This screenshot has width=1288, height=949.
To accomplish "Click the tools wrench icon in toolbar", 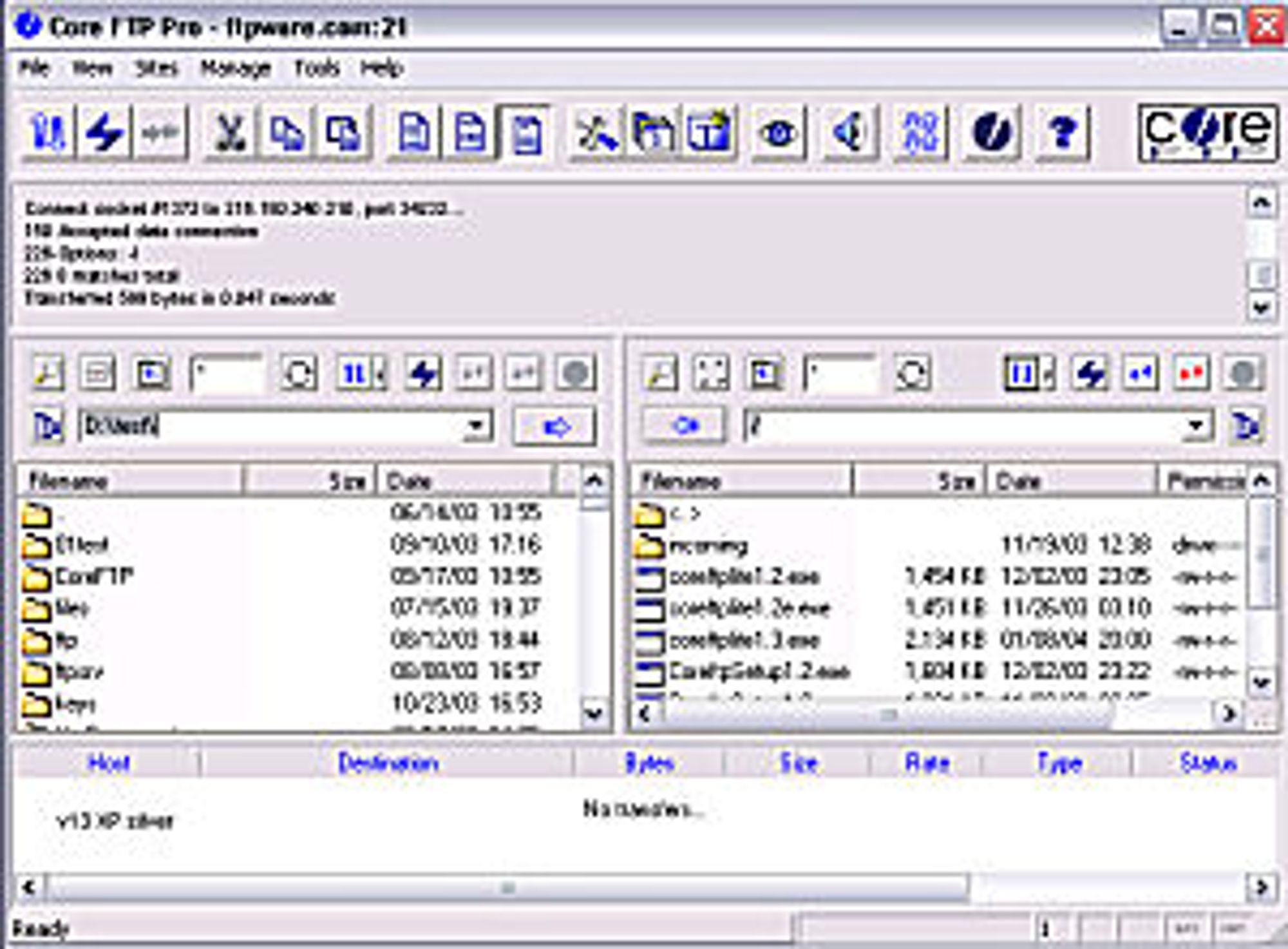I will 596,133.
